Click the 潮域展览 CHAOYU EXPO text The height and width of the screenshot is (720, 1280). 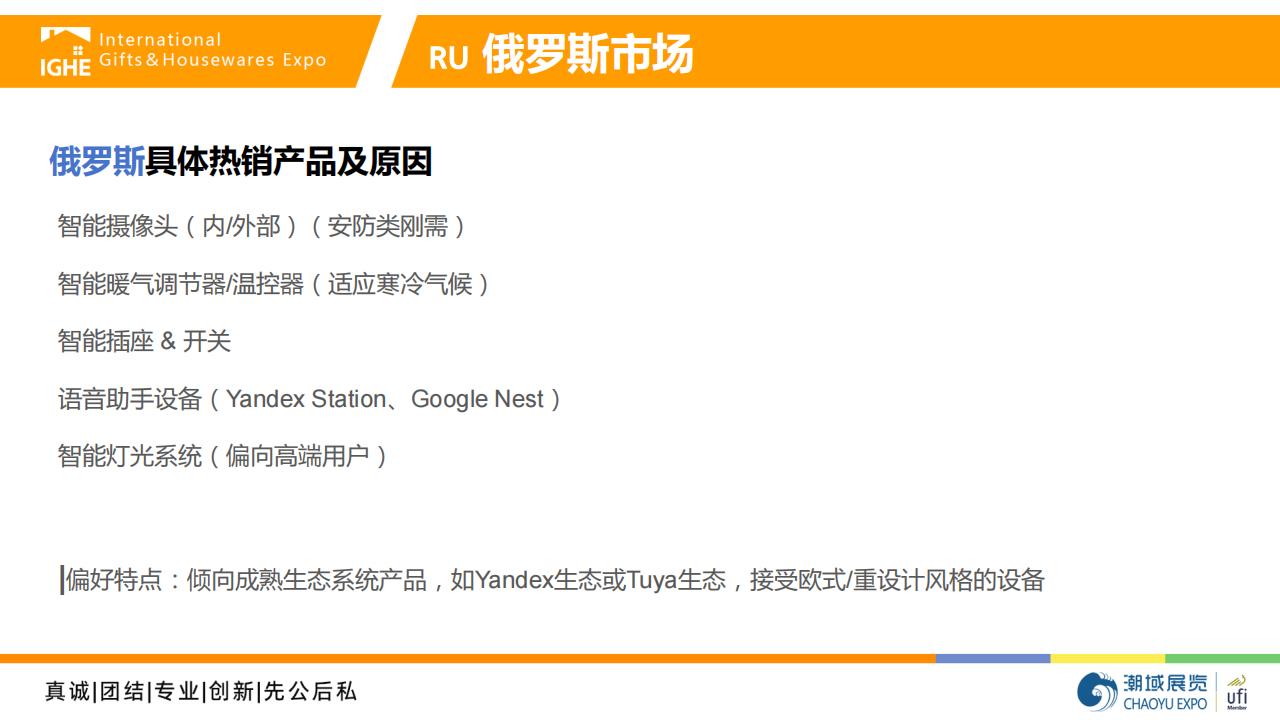[x=1166, y=691]
